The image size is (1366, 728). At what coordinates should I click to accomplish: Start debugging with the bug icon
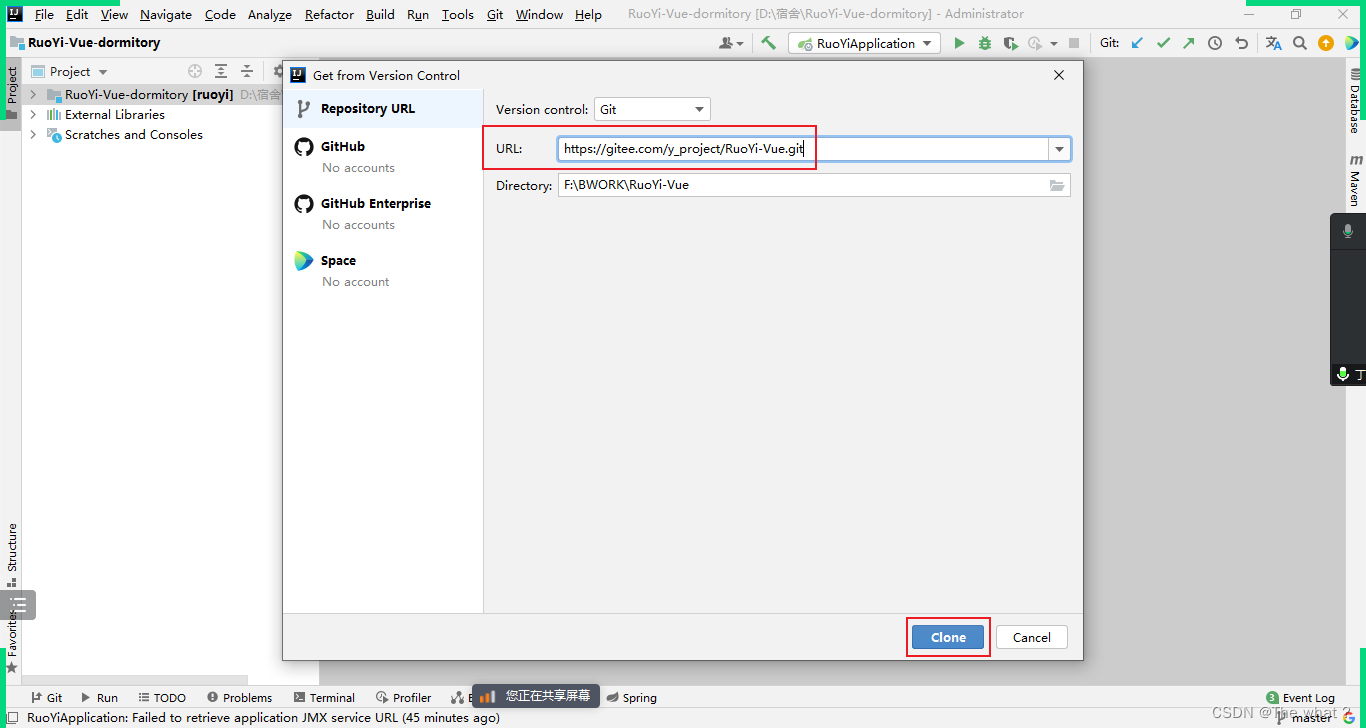click(x=985, y=43)
